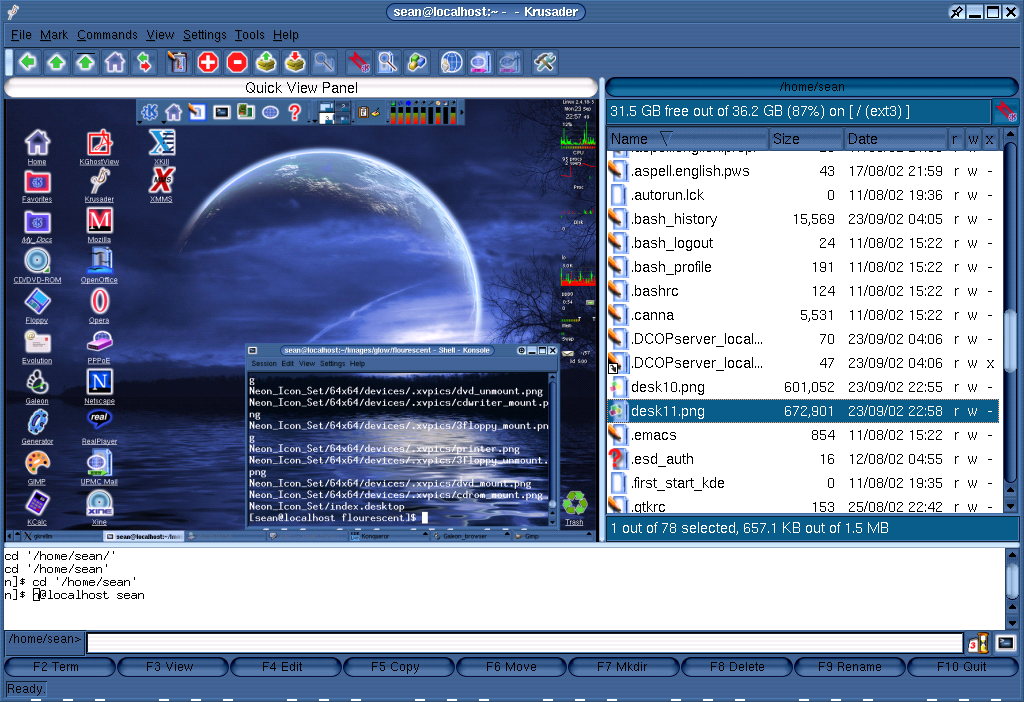This screenshot has height=702, width=1024.
Task: Click the F4 Edit button
Action: tap(286, 667)
